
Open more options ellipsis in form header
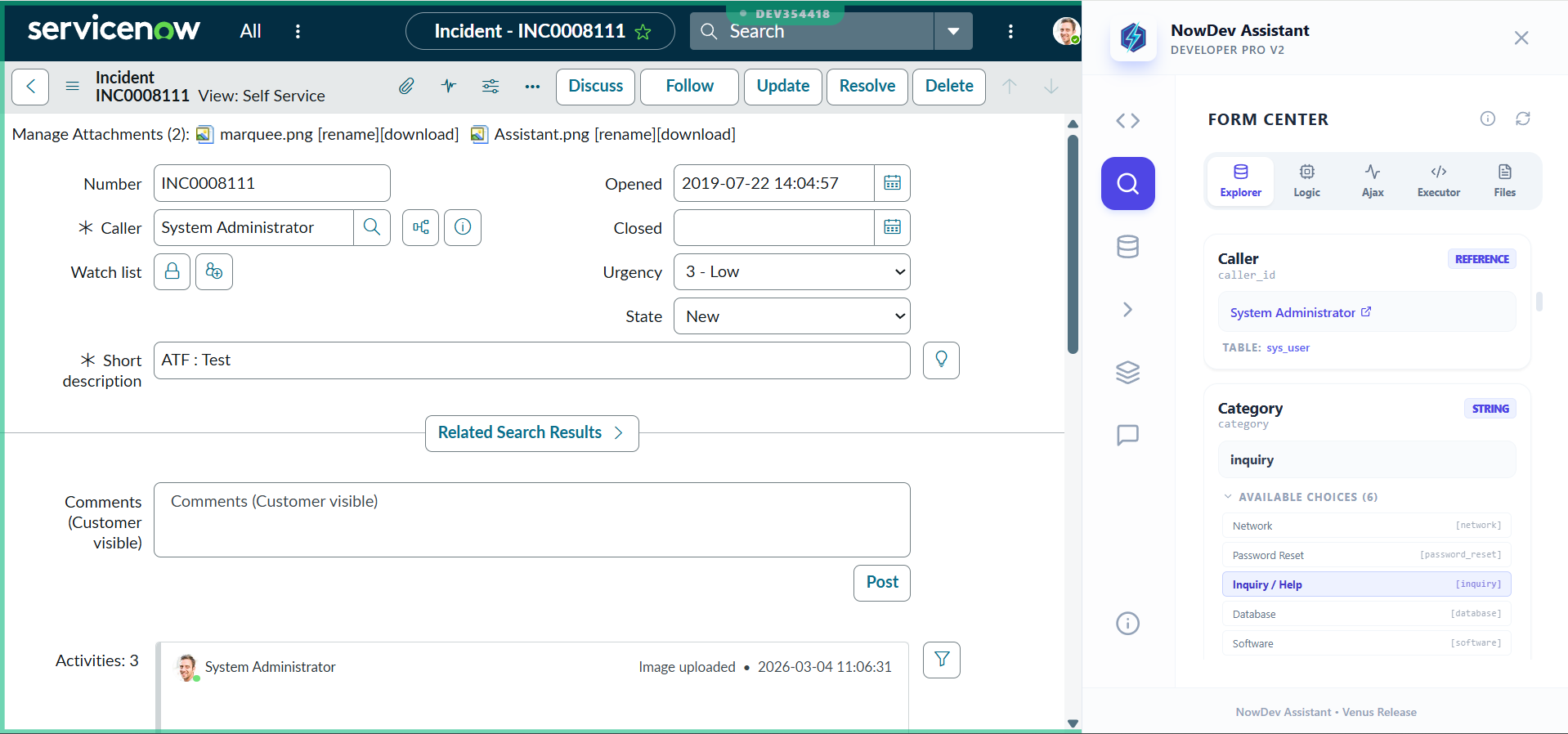point(532,87)
